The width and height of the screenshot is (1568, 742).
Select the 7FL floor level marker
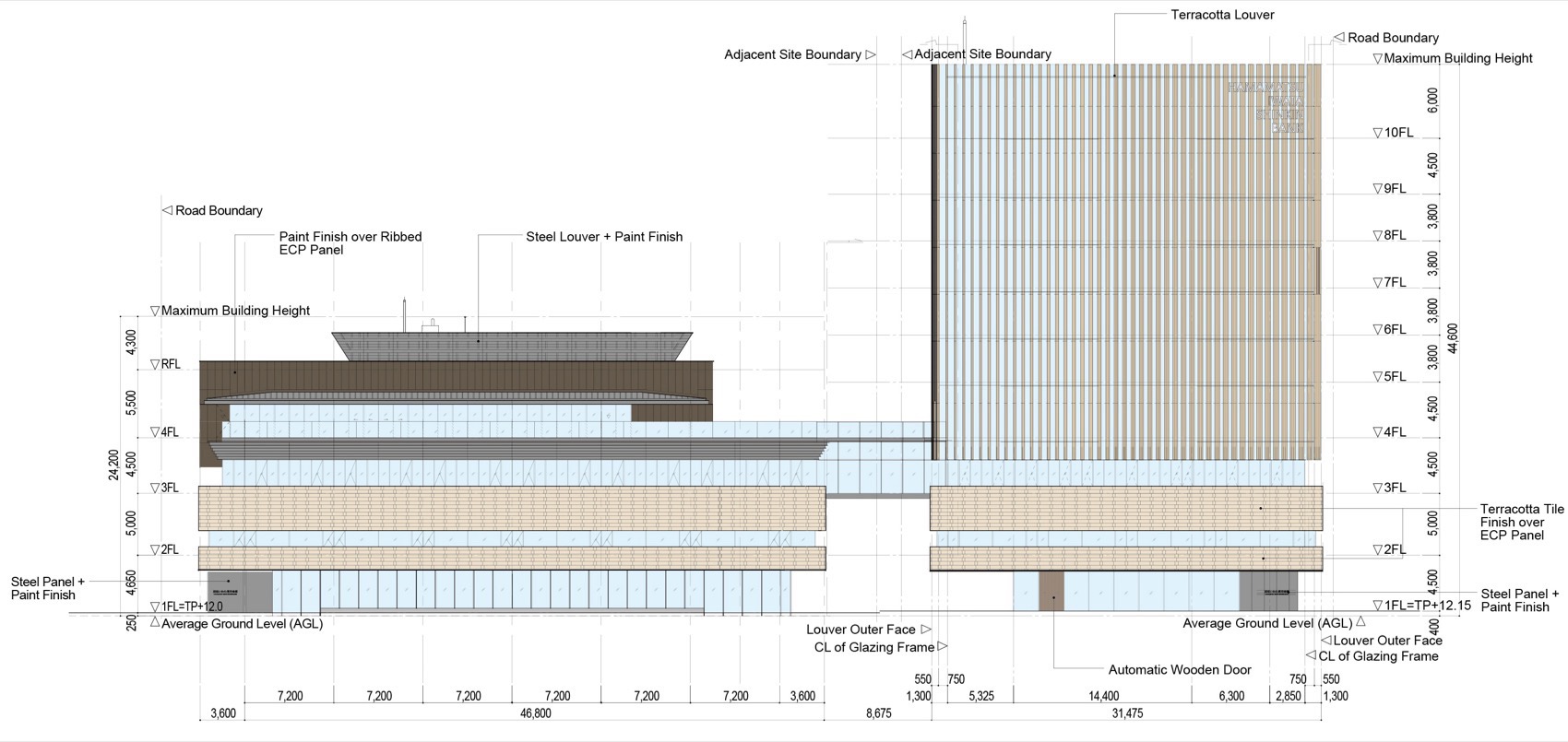(x=1389, y=283)
